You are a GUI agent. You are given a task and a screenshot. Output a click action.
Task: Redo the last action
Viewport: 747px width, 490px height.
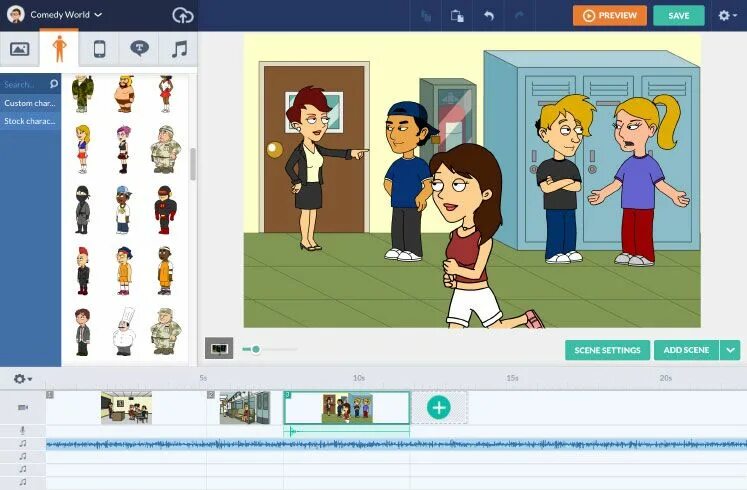tap(519, 16)
